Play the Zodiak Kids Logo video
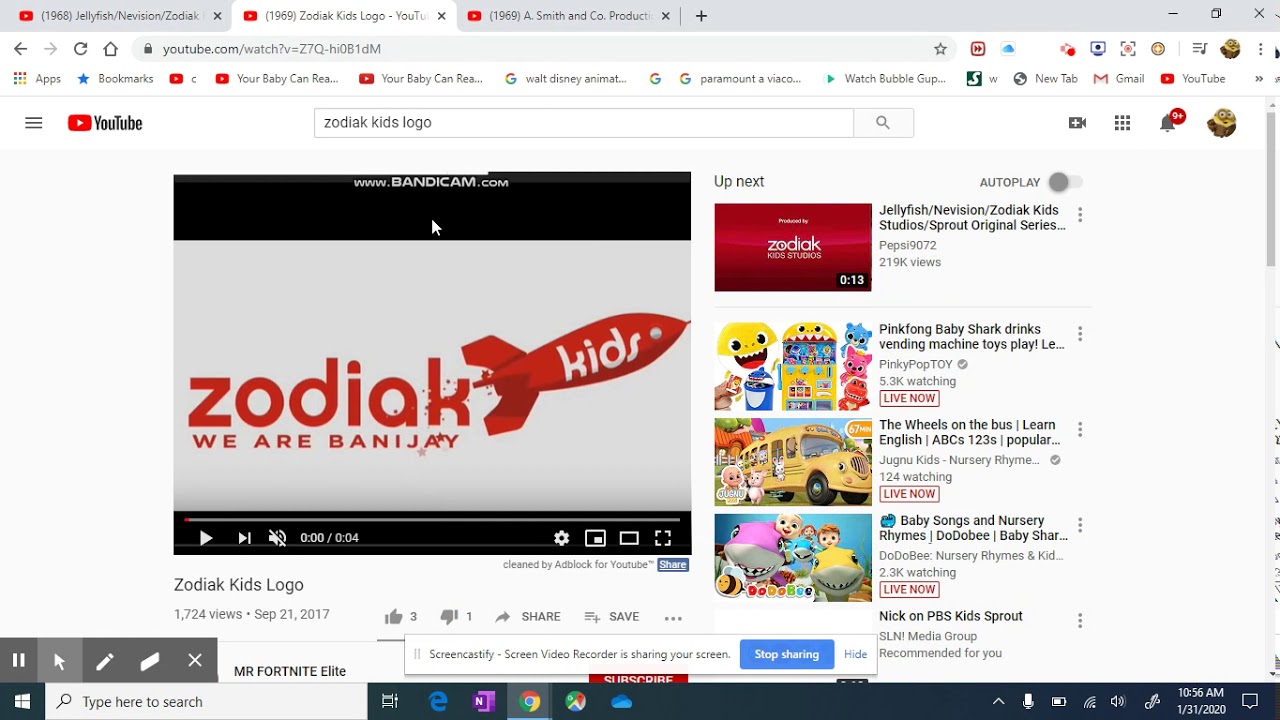 tap(206, 538)
